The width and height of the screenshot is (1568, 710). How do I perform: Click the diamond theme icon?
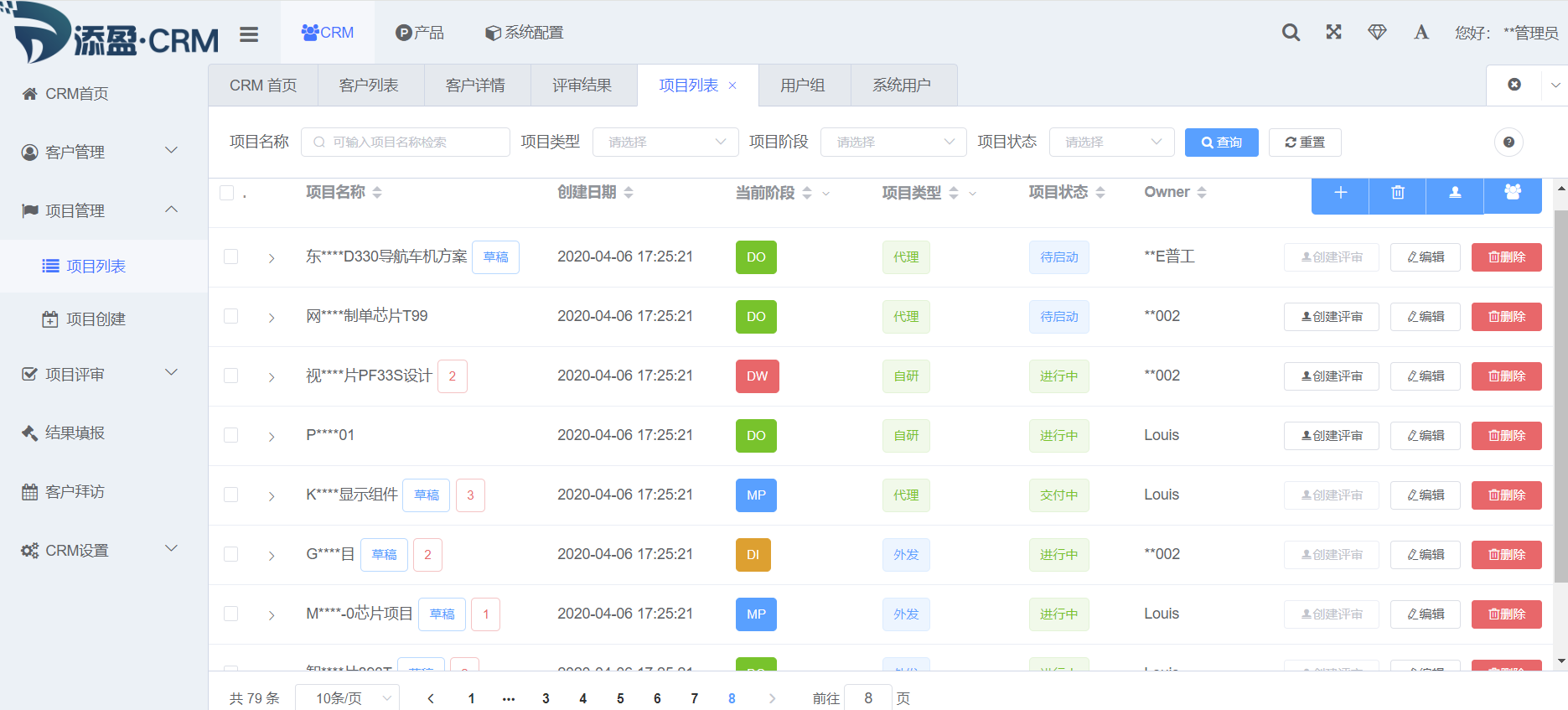1377,32
